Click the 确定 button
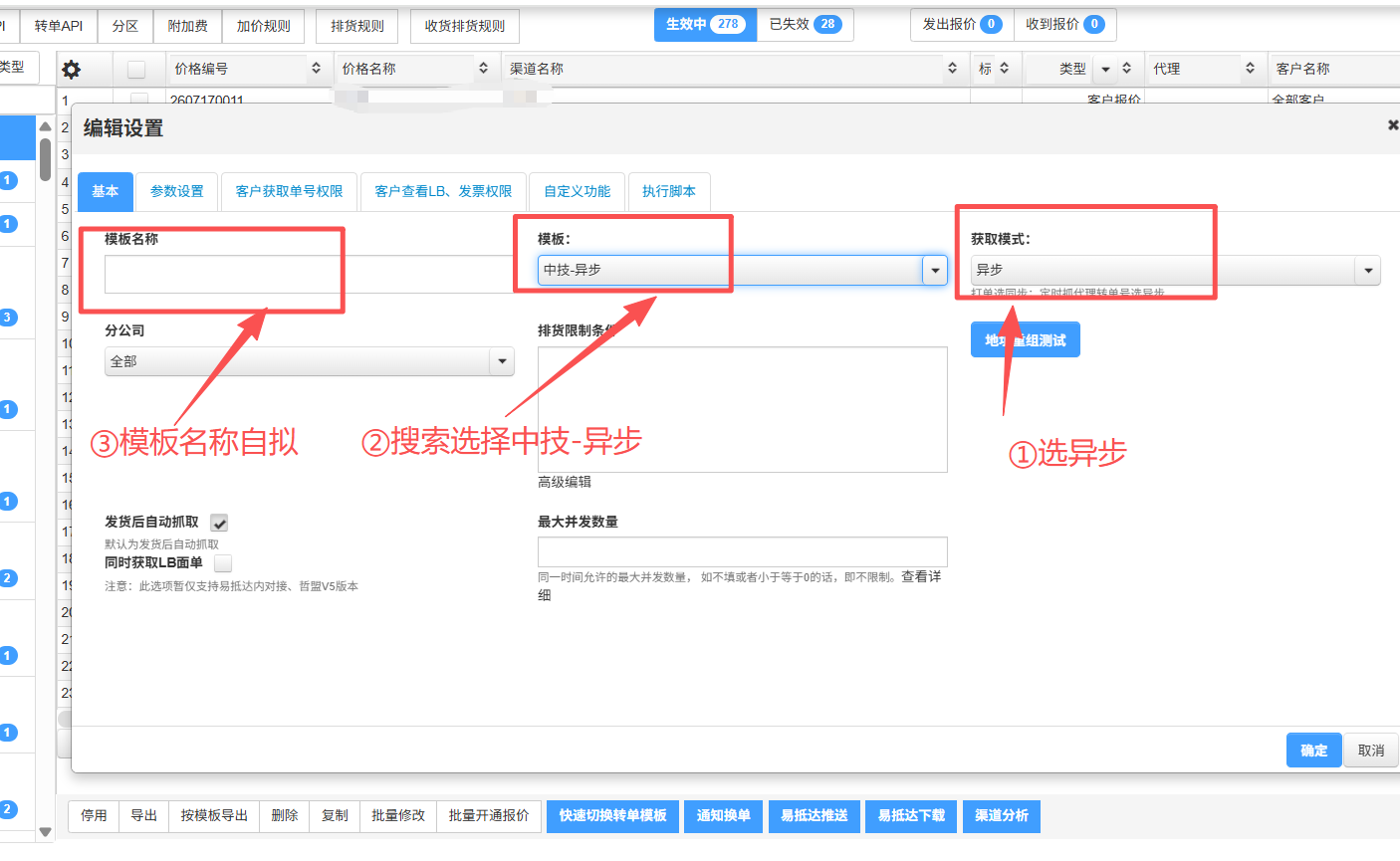 tap(1314, 751)
